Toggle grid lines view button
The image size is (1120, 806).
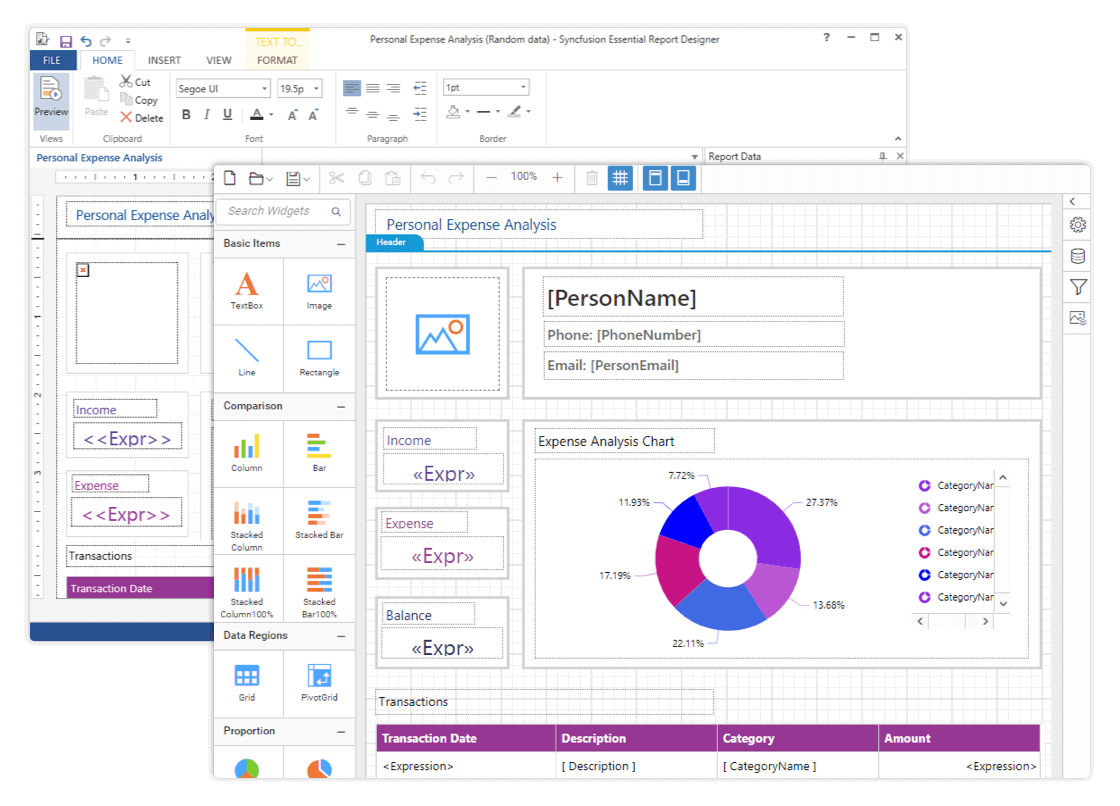click(620, 178)
